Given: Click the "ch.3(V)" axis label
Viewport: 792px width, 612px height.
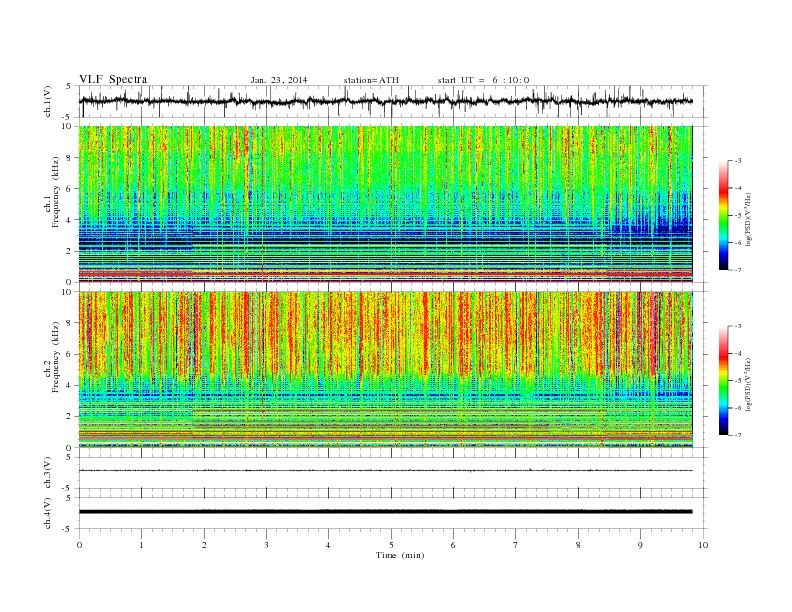Looking at the screenshot, I should tap(48, 473).
